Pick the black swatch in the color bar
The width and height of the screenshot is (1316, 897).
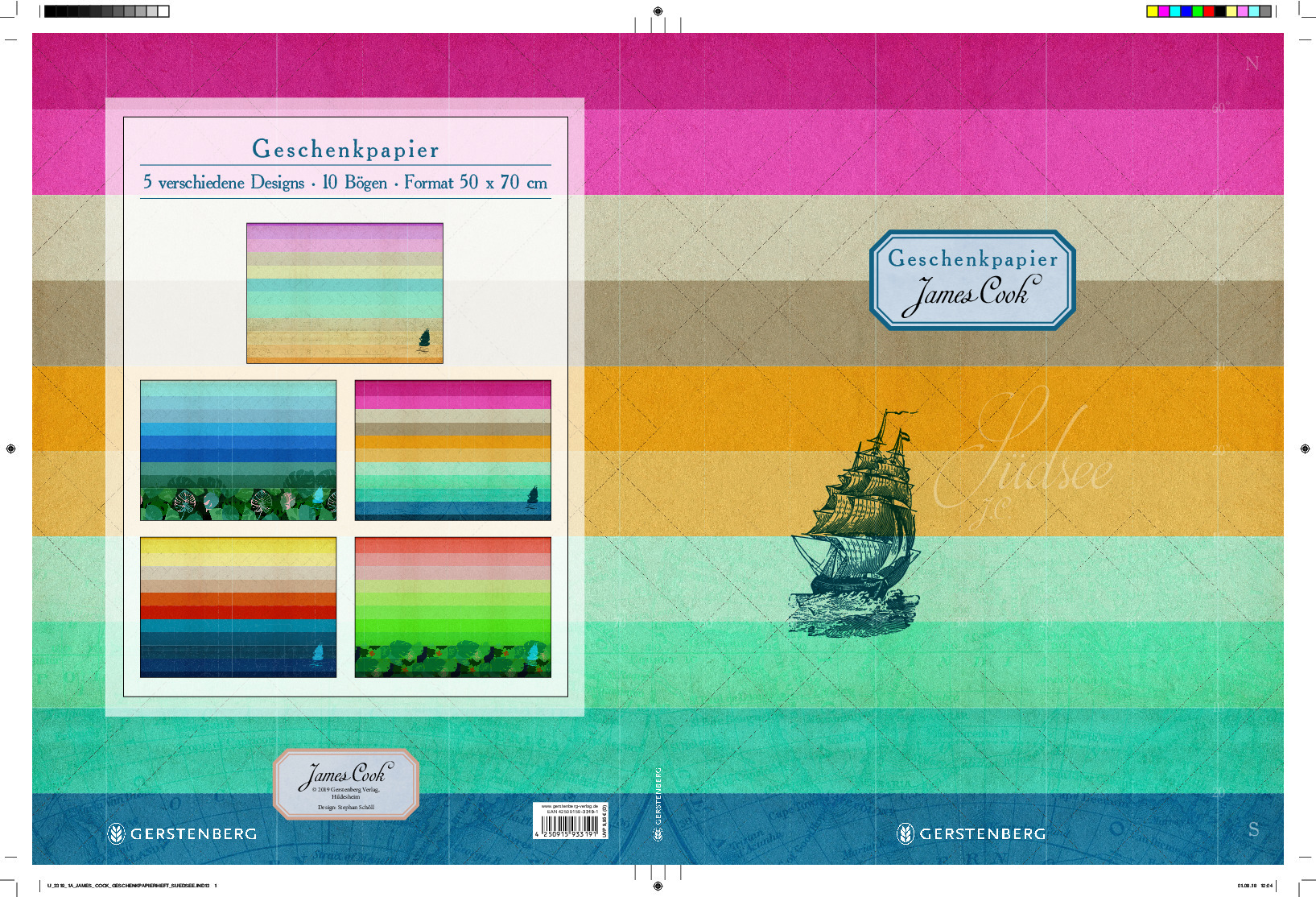1220,11
